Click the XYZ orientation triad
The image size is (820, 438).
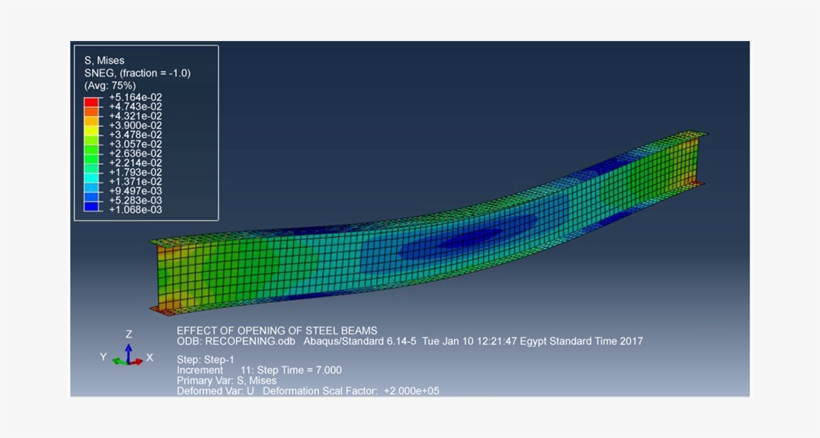127,356
